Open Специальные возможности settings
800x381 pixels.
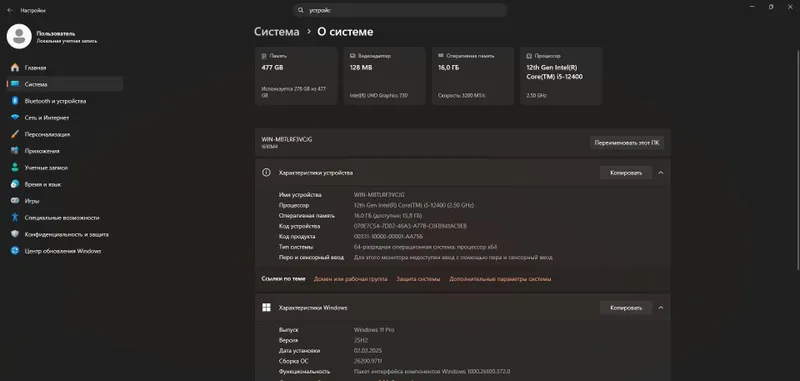65,218
